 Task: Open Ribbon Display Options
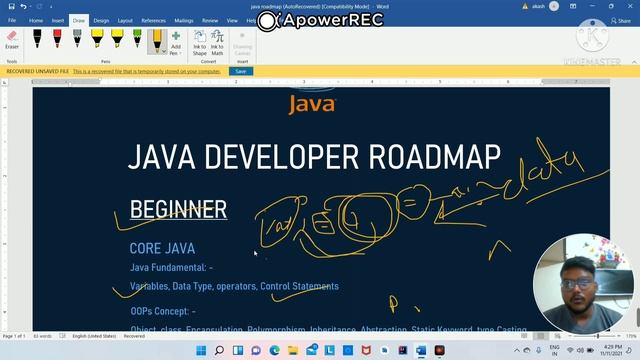tap(573, 7)
